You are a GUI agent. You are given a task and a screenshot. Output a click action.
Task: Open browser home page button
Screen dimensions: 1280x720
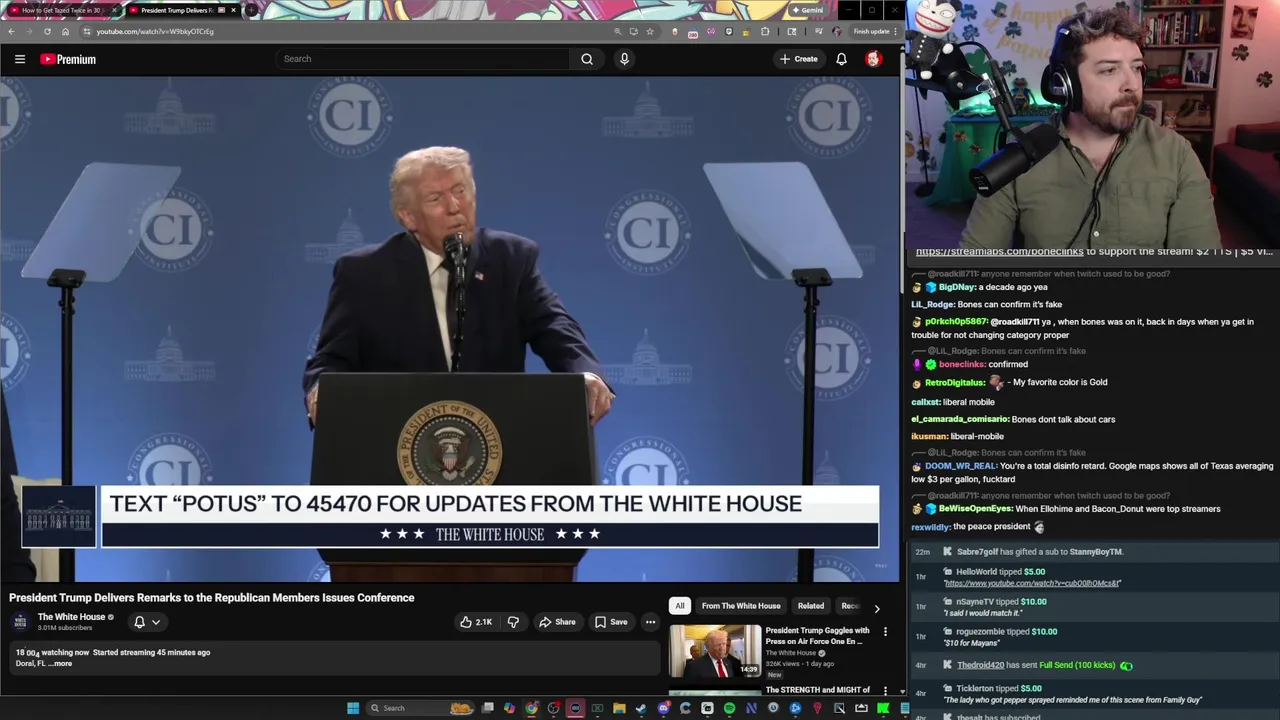pos(65,31)
